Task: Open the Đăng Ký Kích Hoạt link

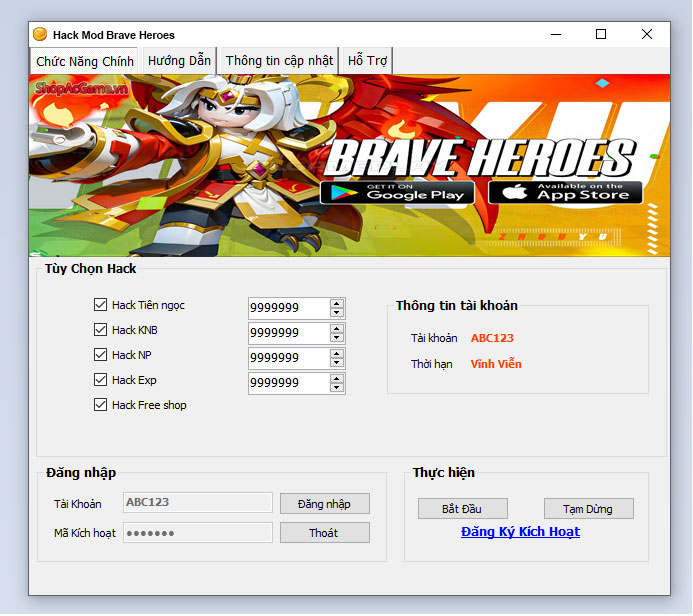Action: point(520,532)
